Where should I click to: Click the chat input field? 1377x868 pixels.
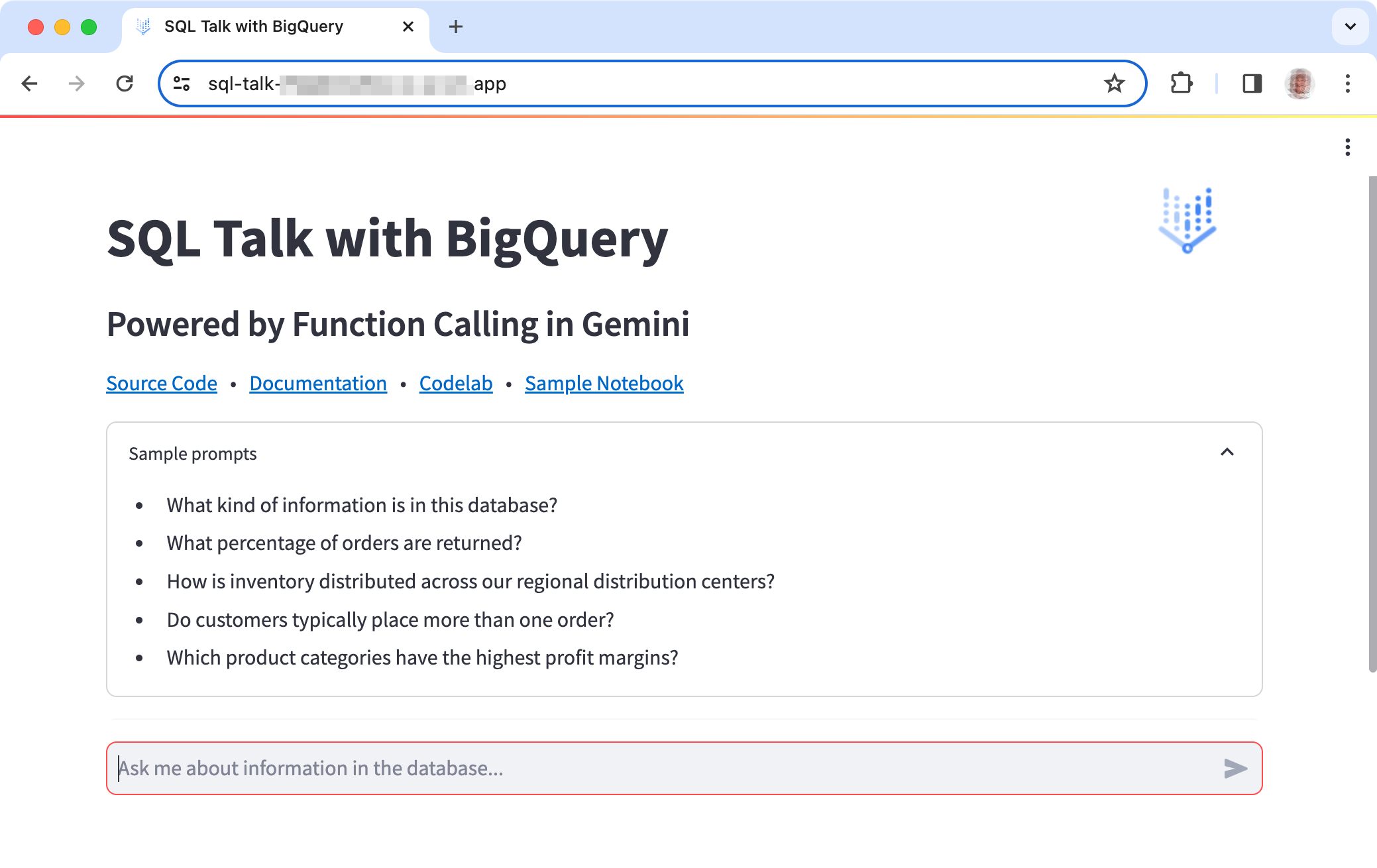683,768
